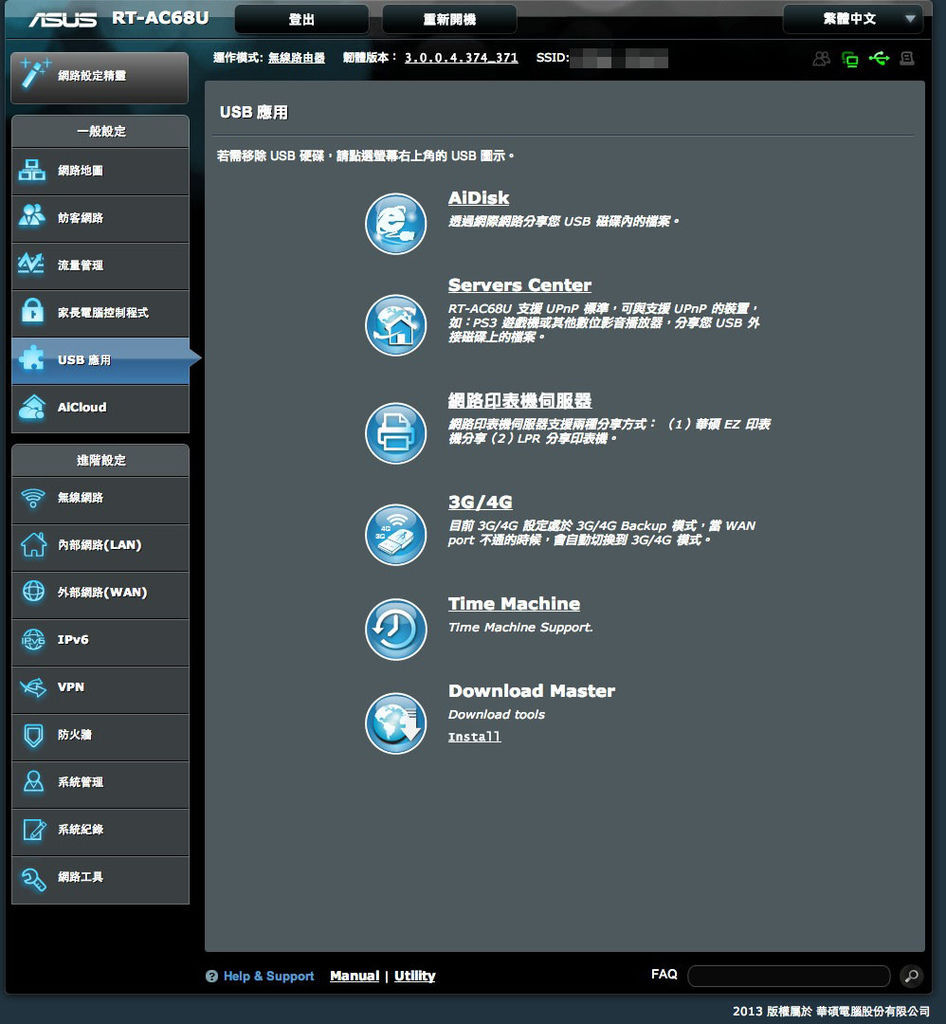This screenshot has width=946, height=1024.
Task: Click the network tools wrench icon
Action: 33,879
